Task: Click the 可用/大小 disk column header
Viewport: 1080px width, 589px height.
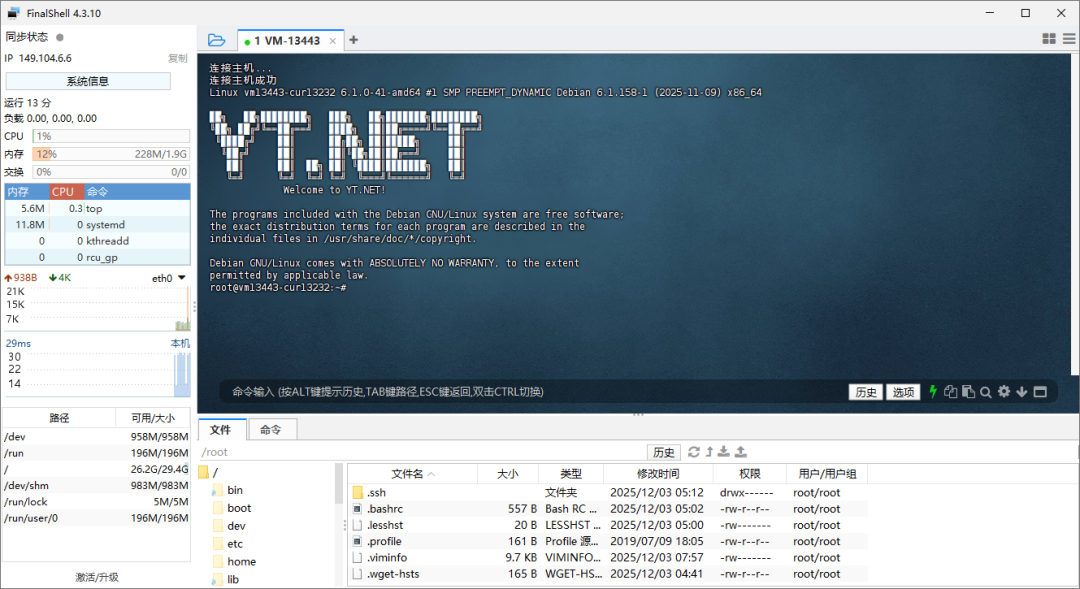Action: point(153,418)
